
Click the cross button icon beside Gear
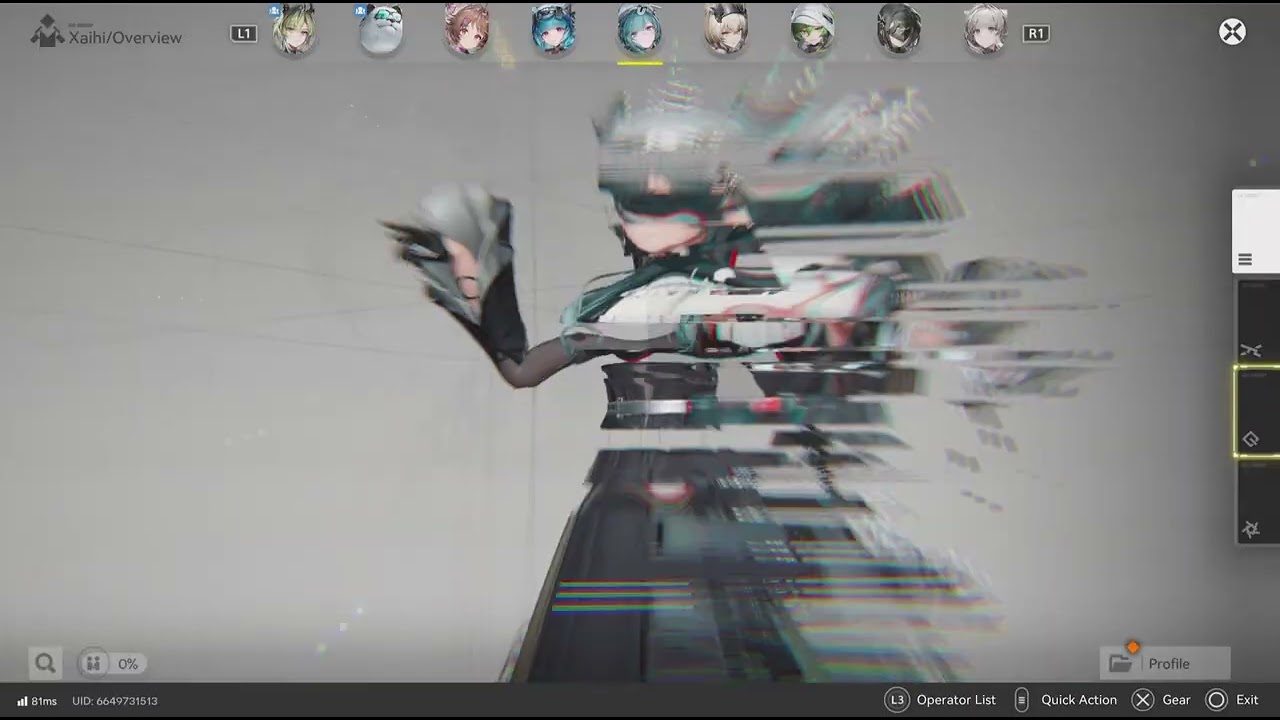pos(1143,700)
